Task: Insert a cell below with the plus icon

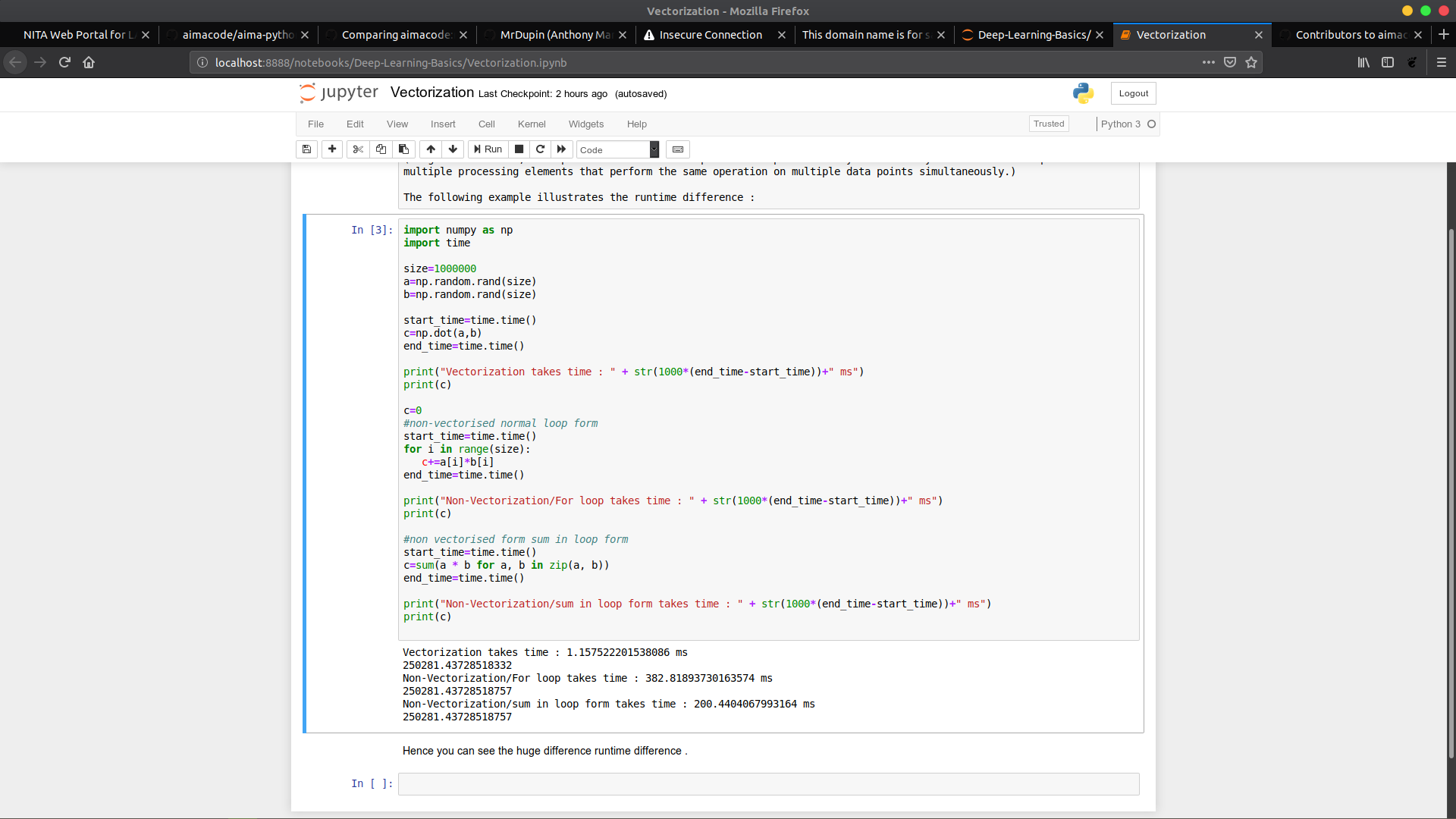Action: [x=332, y=149]
